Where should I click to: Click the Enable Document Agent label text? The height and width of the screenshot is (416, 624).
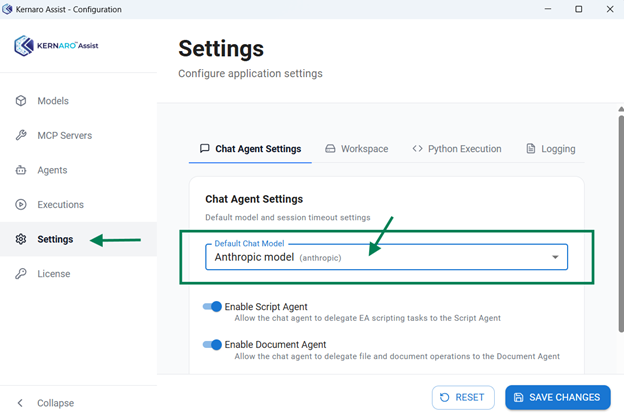point(275,344)
